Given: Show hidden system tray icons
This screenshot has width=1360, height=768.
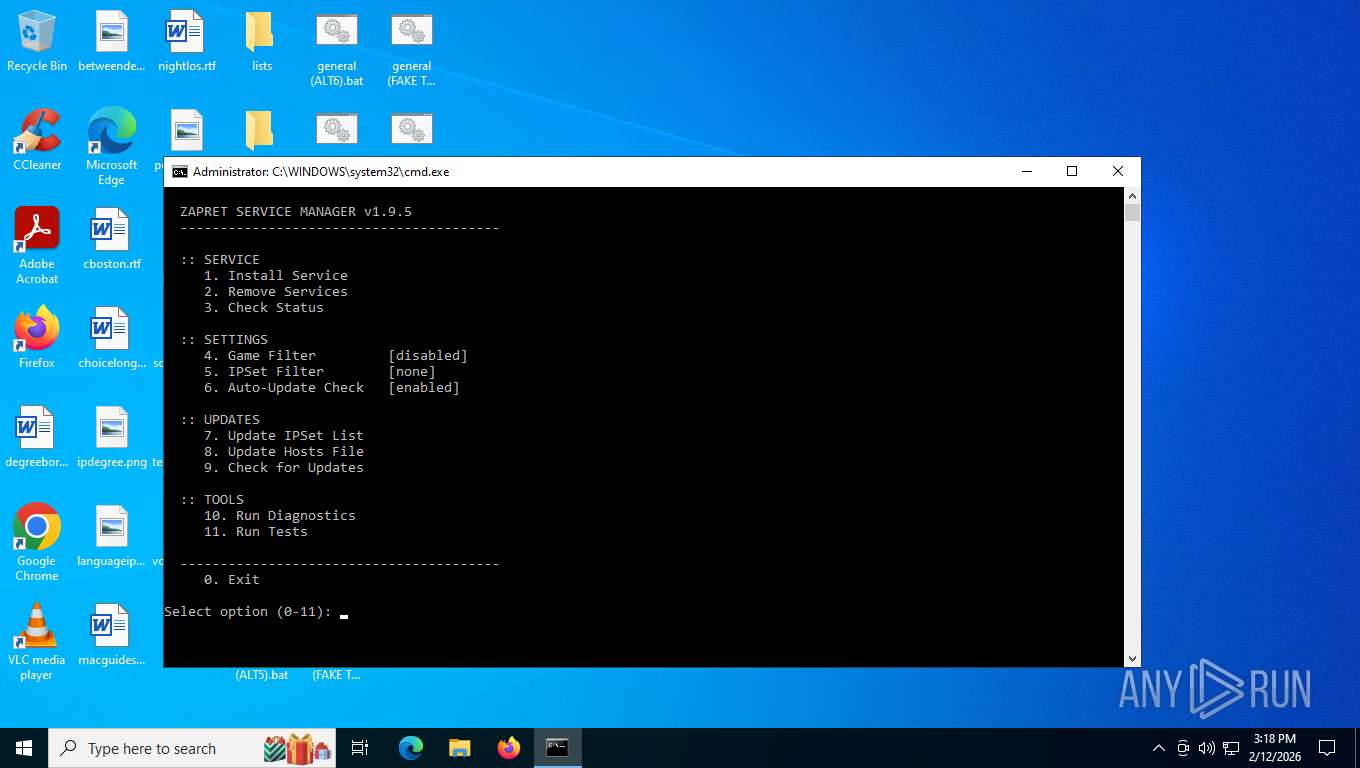Looking at the screenshot, I should [1159, 748].
